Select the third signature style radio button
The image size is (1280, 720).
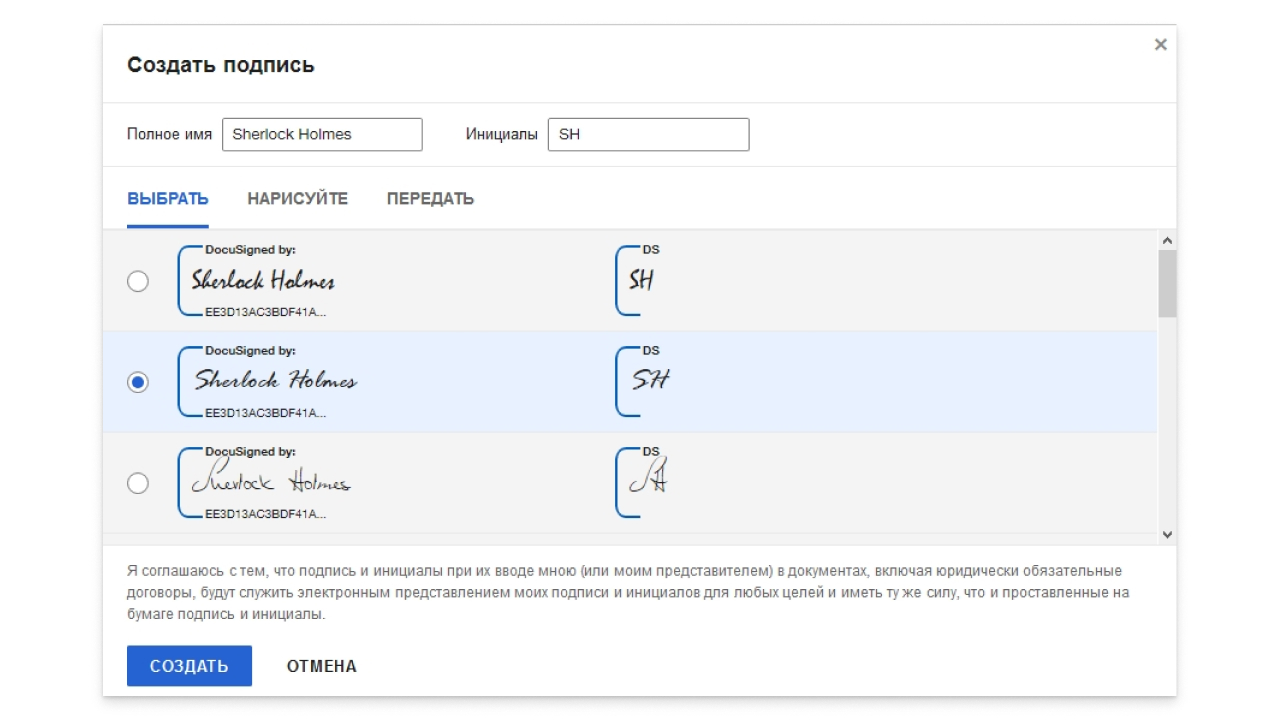138,483
